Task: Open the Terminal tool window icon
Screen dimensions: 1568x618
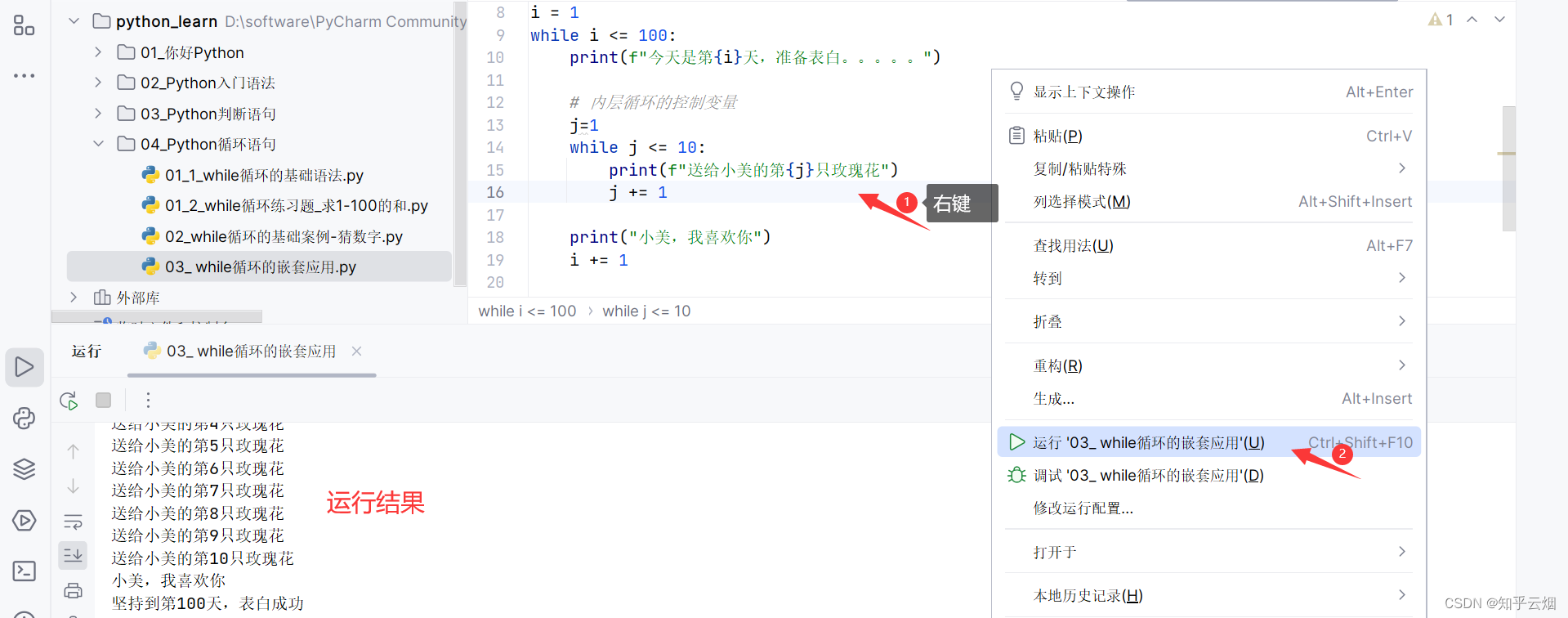Action: click(x=25, y=571)
